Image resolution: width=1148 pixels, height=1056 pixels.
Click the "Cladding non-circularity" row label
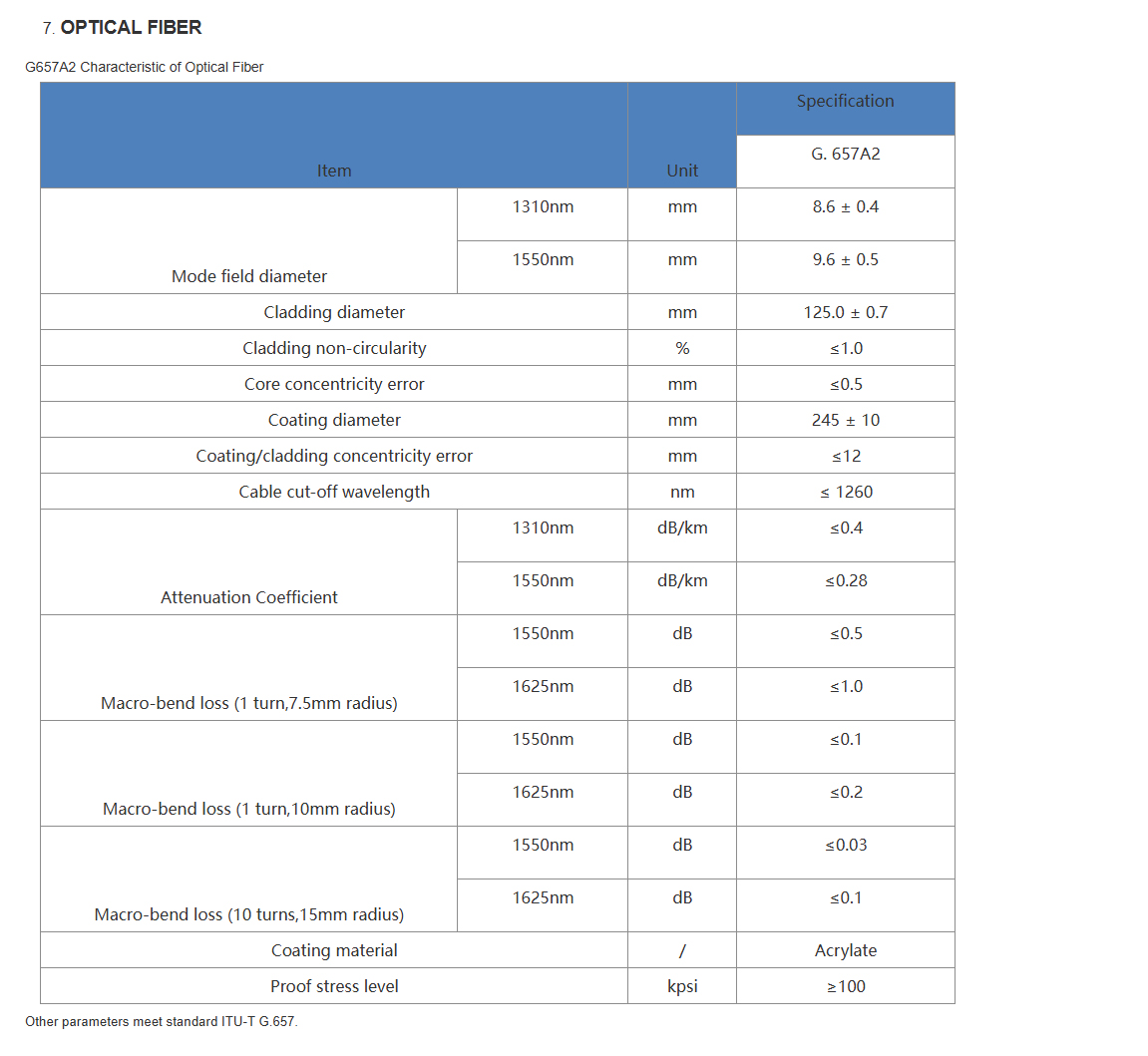(334, 348)
